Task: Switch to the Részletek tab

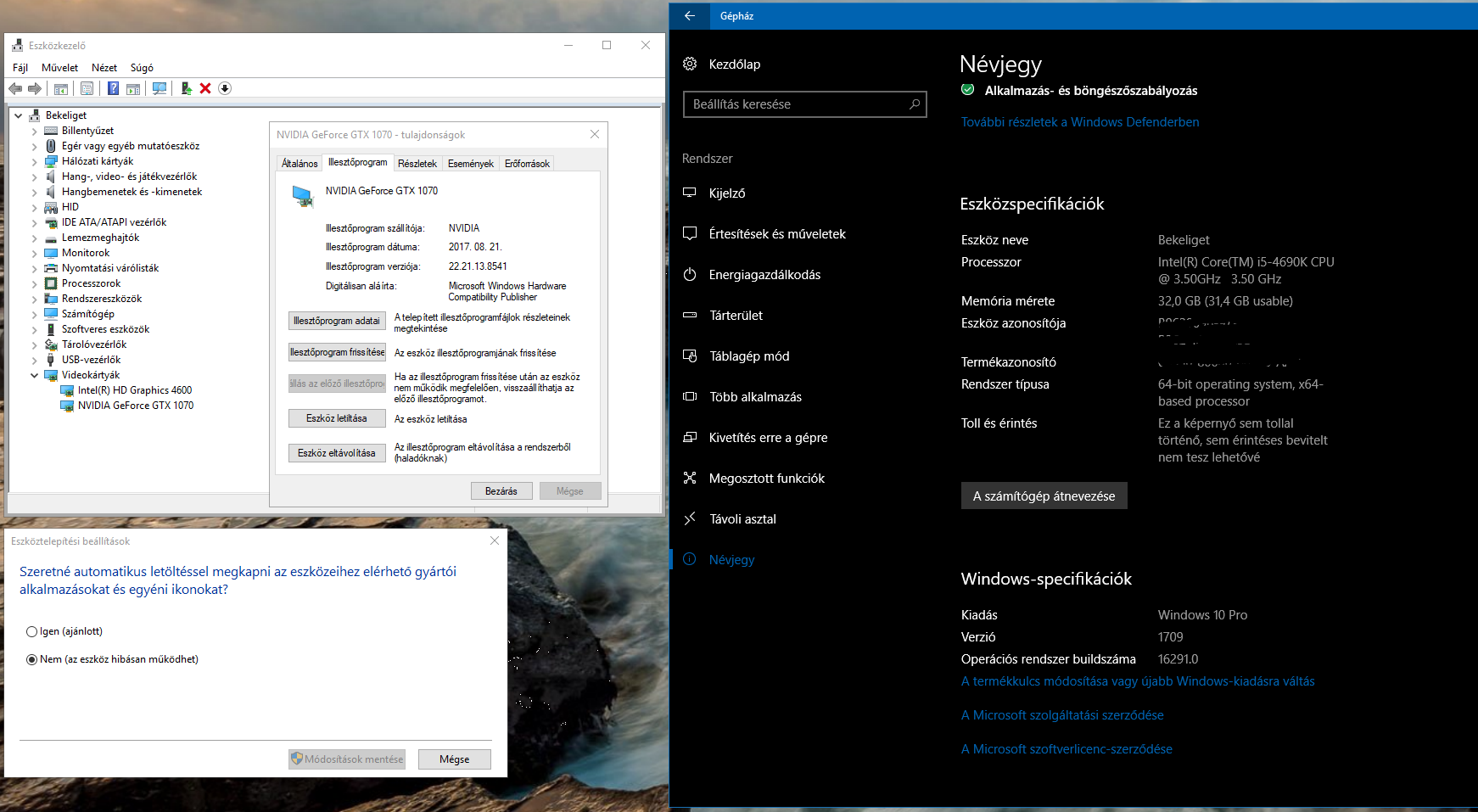Action: point(417,164)
